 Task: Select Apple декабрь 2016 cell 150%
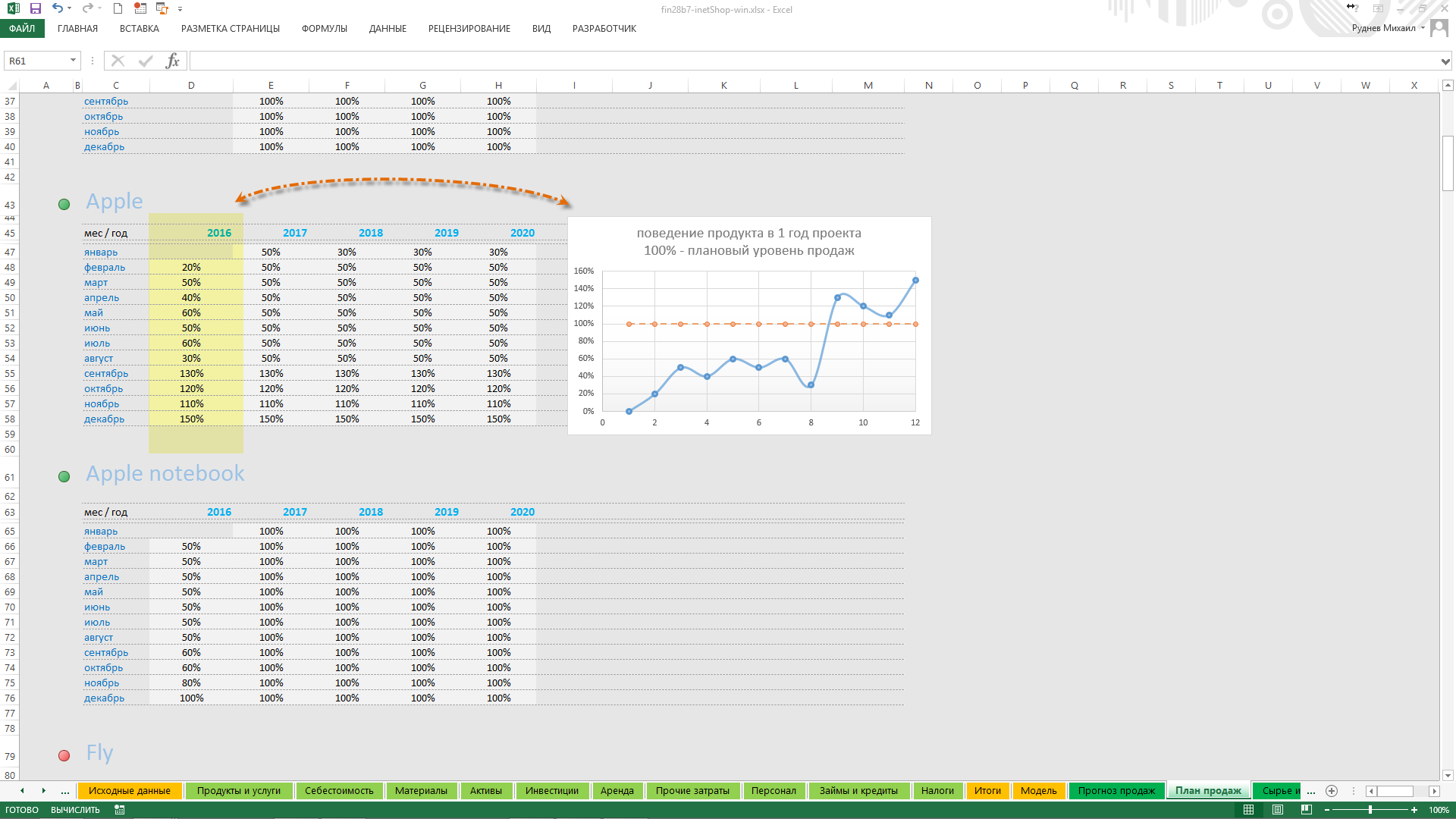pos(191,419)
